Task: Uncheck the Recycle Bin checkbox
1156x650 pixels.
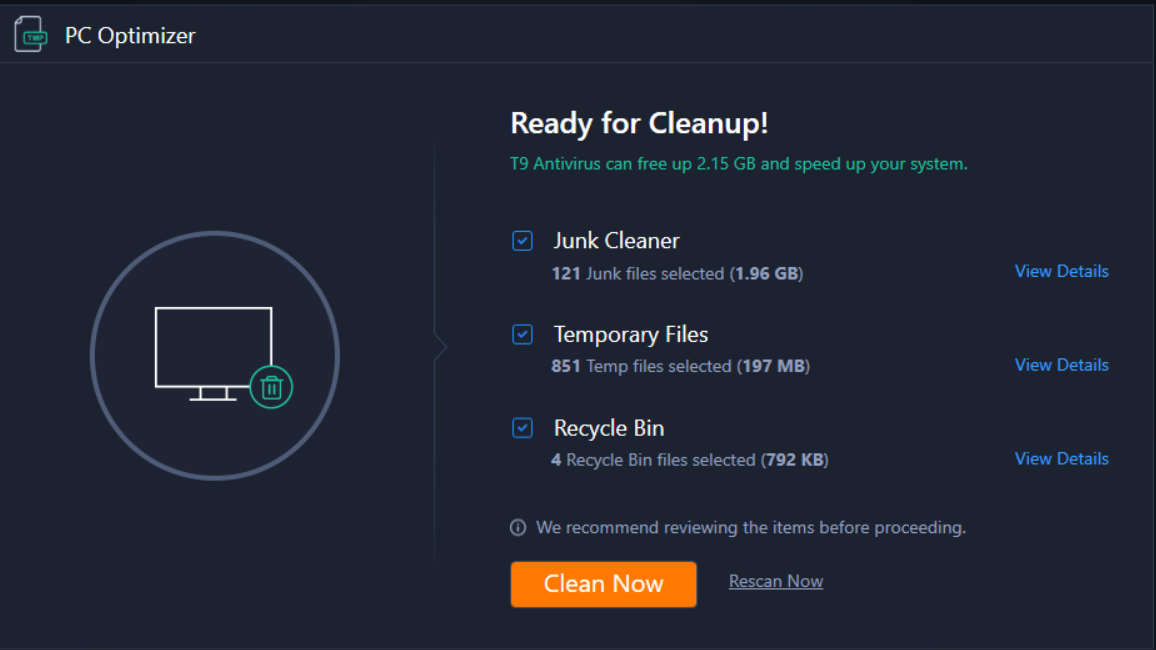Action: [522, 428]
